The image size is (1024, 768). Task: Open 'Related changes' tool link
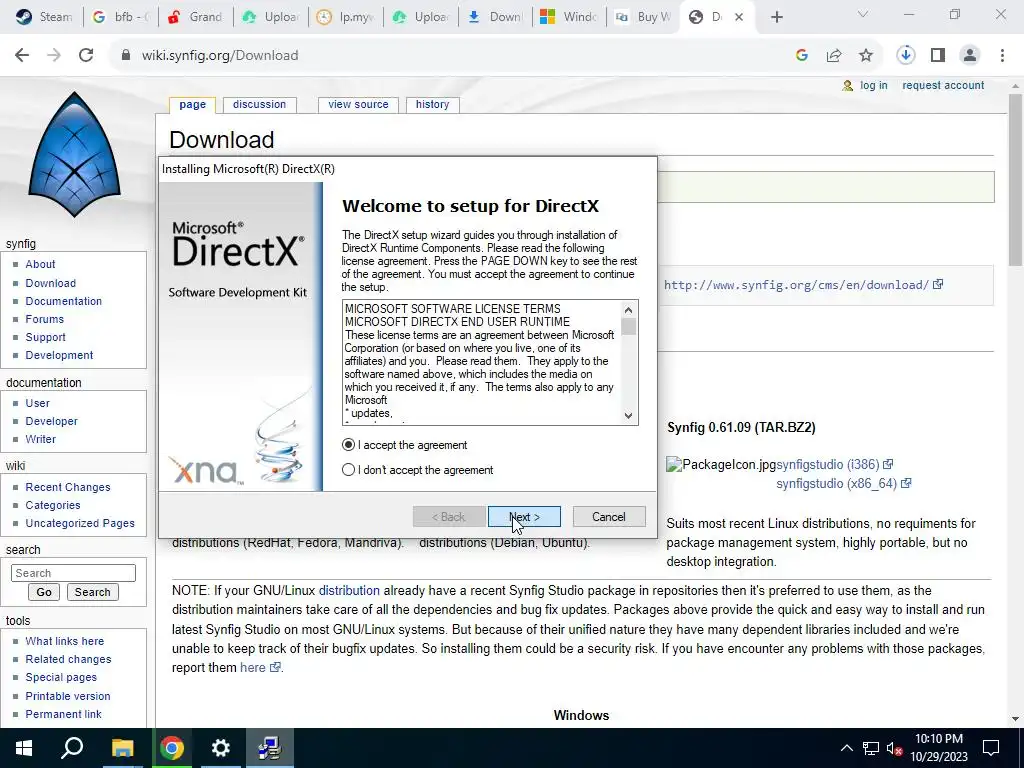(69, 659)
